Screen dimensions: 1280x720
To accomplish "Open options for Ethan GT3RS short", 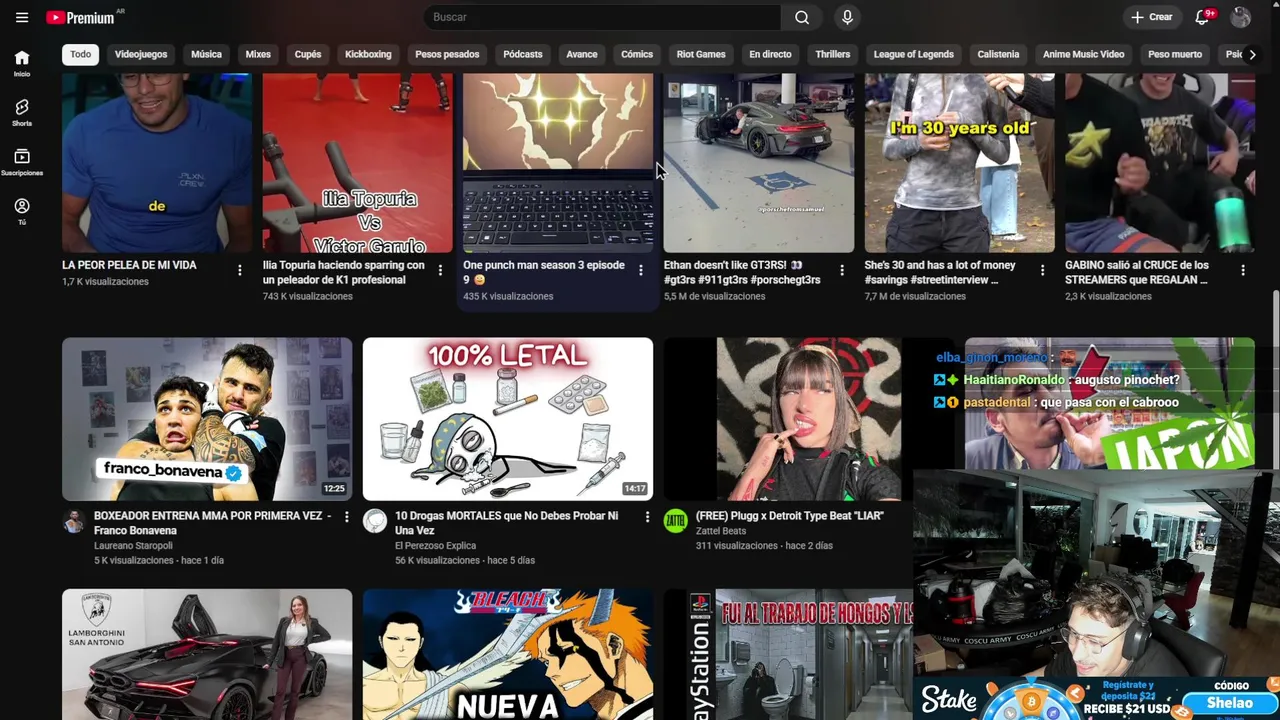I will tap(842, 270).
